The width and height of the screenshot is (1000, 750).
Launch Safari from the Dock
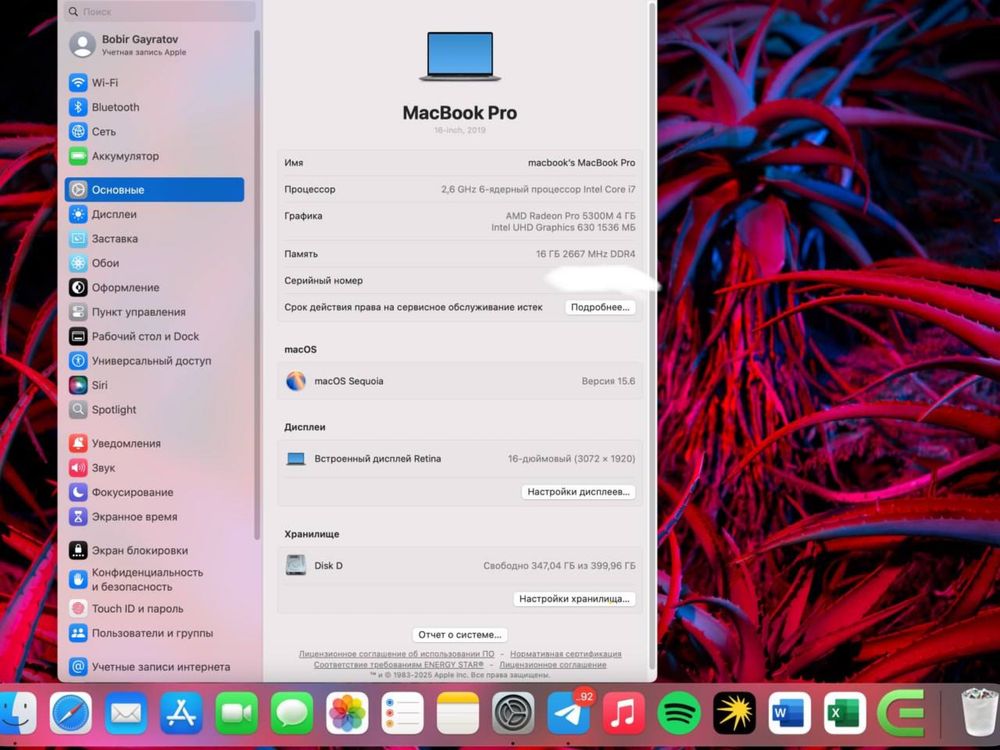[71, 713]
